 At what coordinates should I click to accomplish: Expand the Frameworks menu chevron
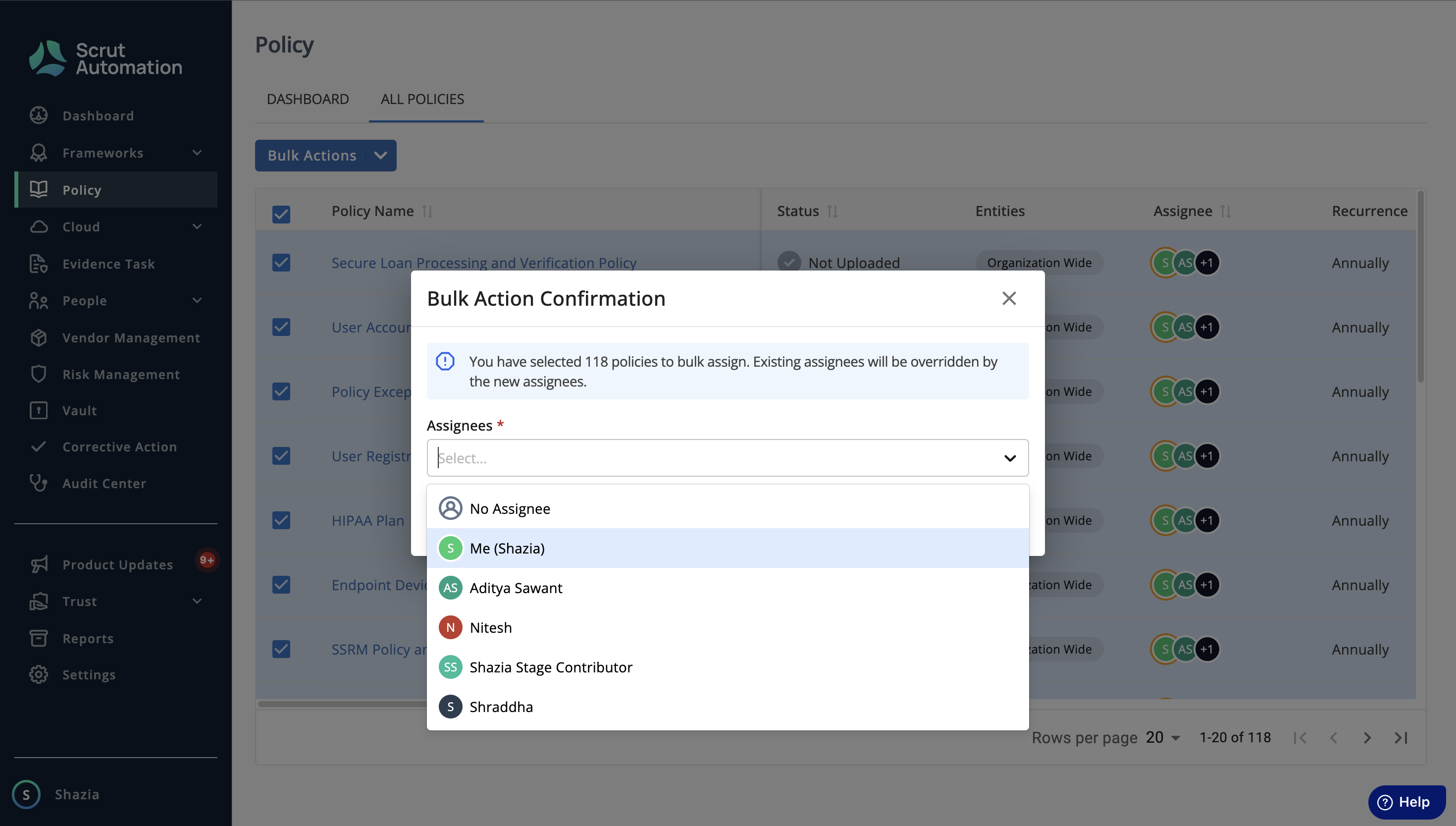197,153
